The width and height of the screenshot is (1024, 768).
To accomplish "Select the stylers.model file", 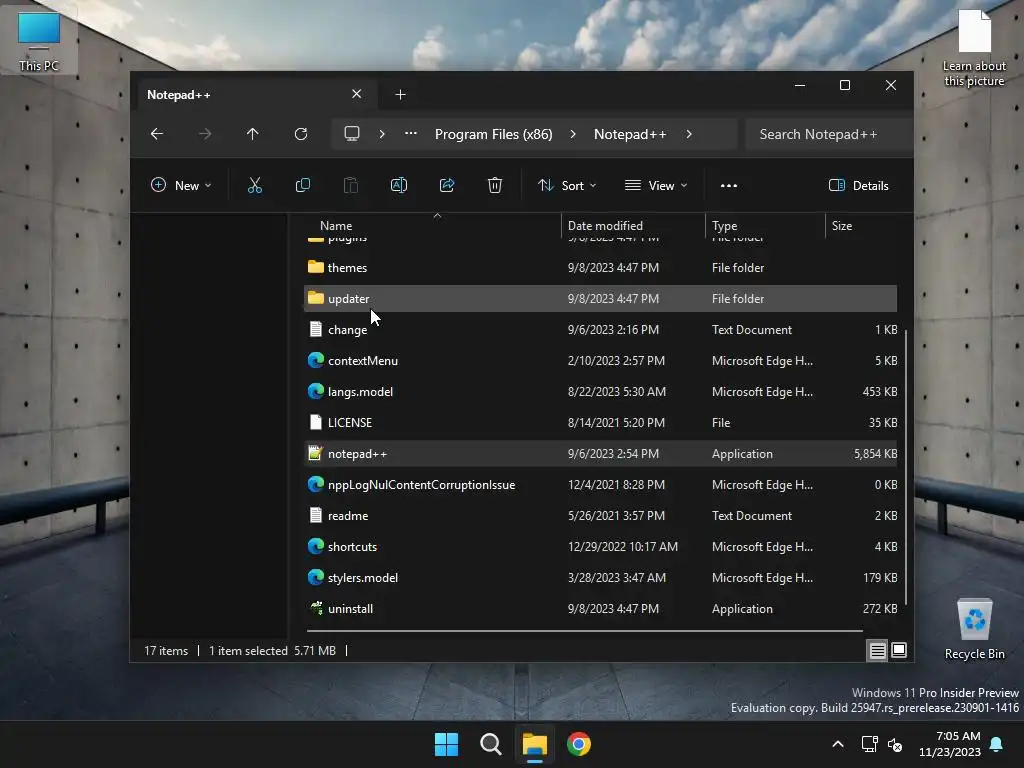I will 601,577.
